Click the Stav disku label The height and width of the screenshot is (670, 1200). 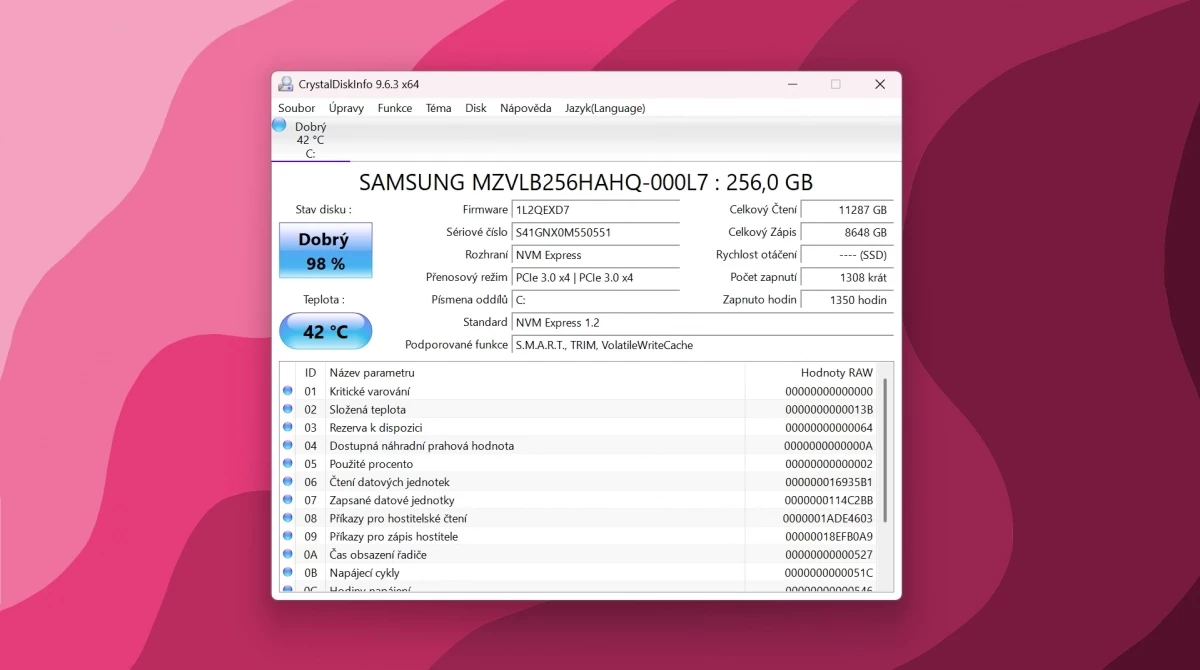(x=323, y=209)
